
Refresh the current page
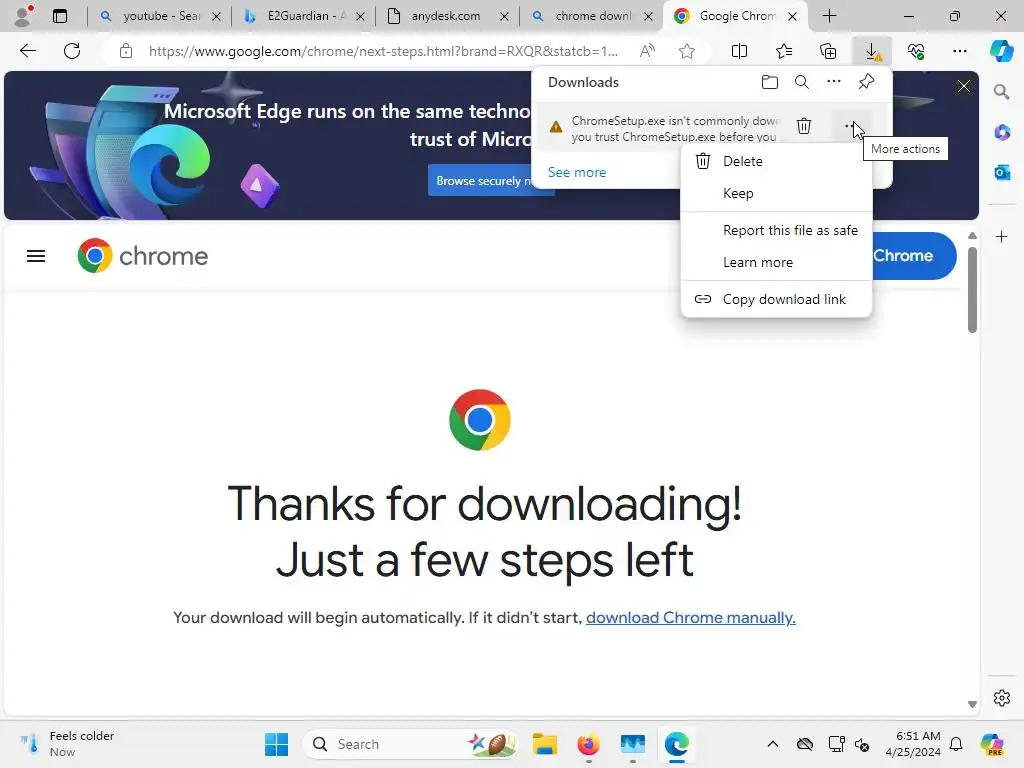[x=72, y=51]
